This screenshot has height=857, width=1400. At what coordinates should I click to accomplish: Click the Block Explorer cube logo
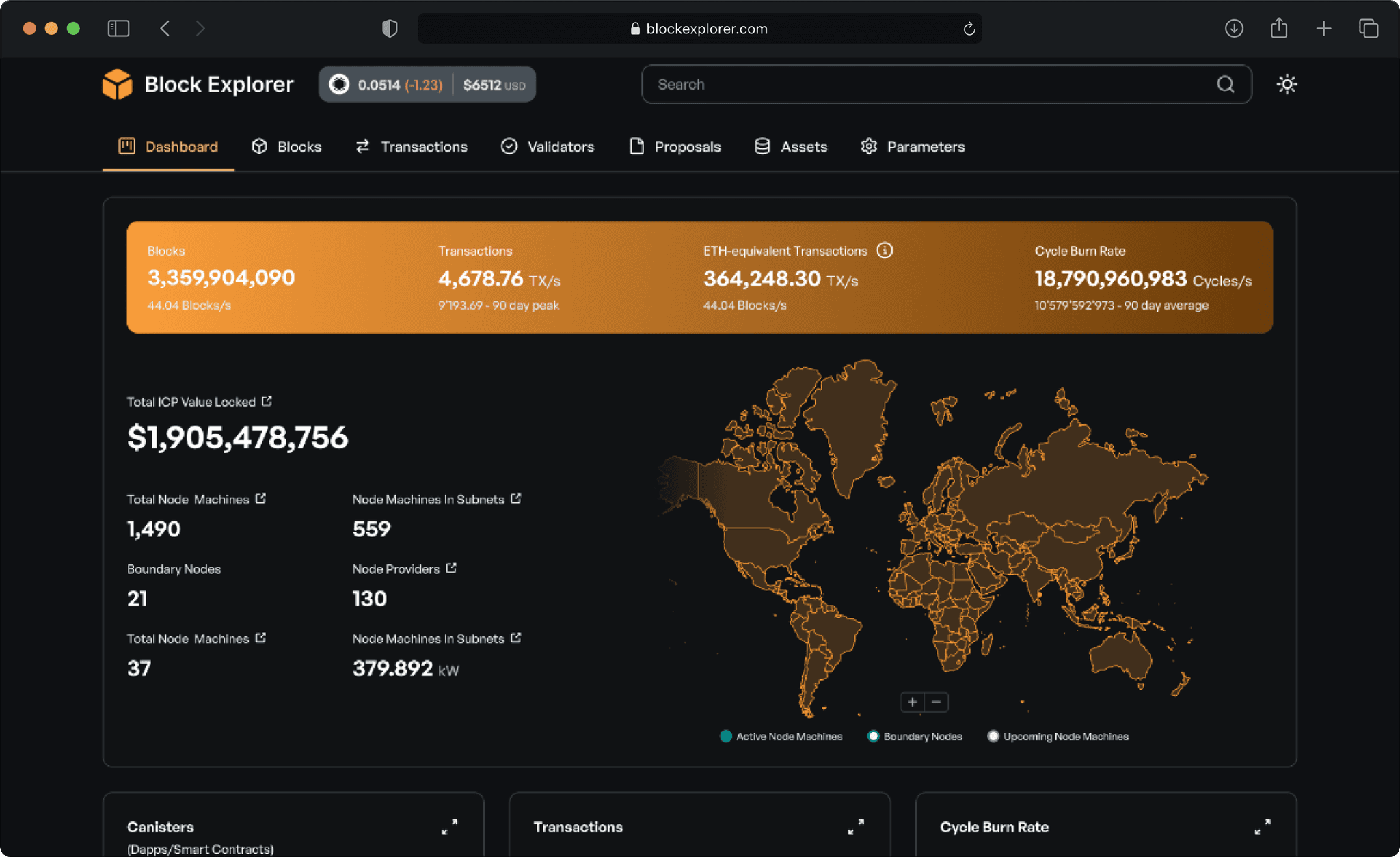[x=117, y=84]
